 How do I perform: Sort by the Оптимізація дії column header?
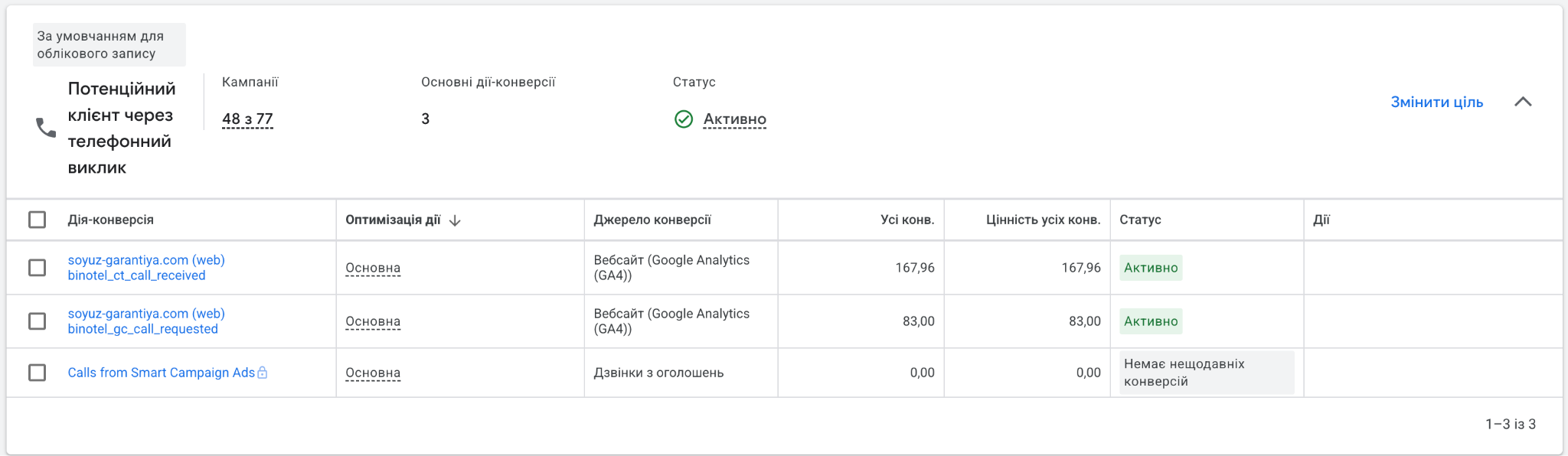coord(393,220)
